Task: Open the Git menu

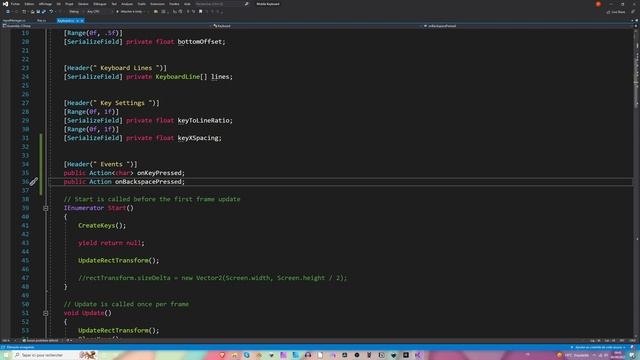Action: click(59, 4)
